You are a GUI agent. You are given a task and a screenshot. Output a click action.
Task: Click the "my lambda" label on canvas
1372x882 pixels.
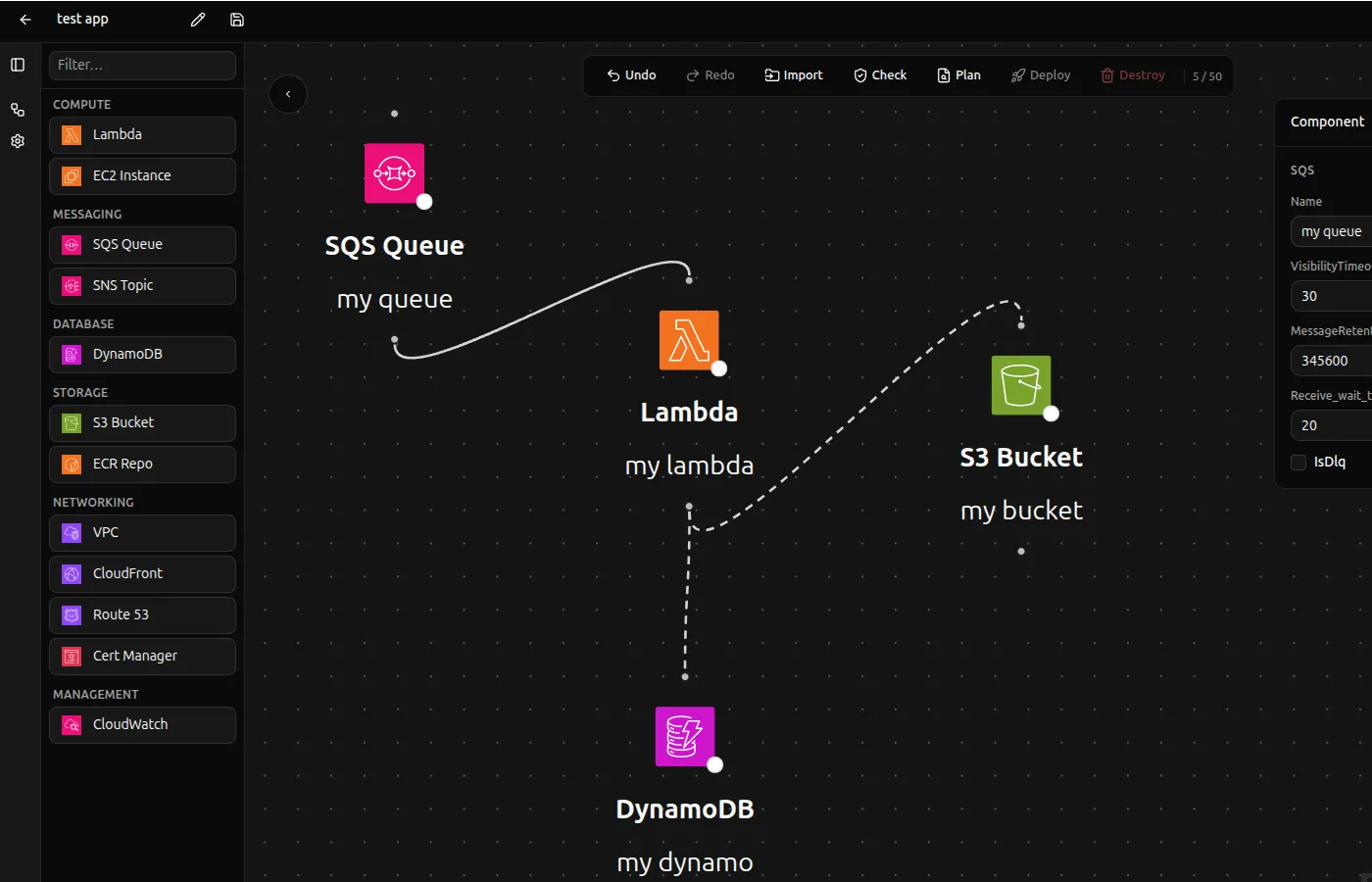(x=690, y=465)
